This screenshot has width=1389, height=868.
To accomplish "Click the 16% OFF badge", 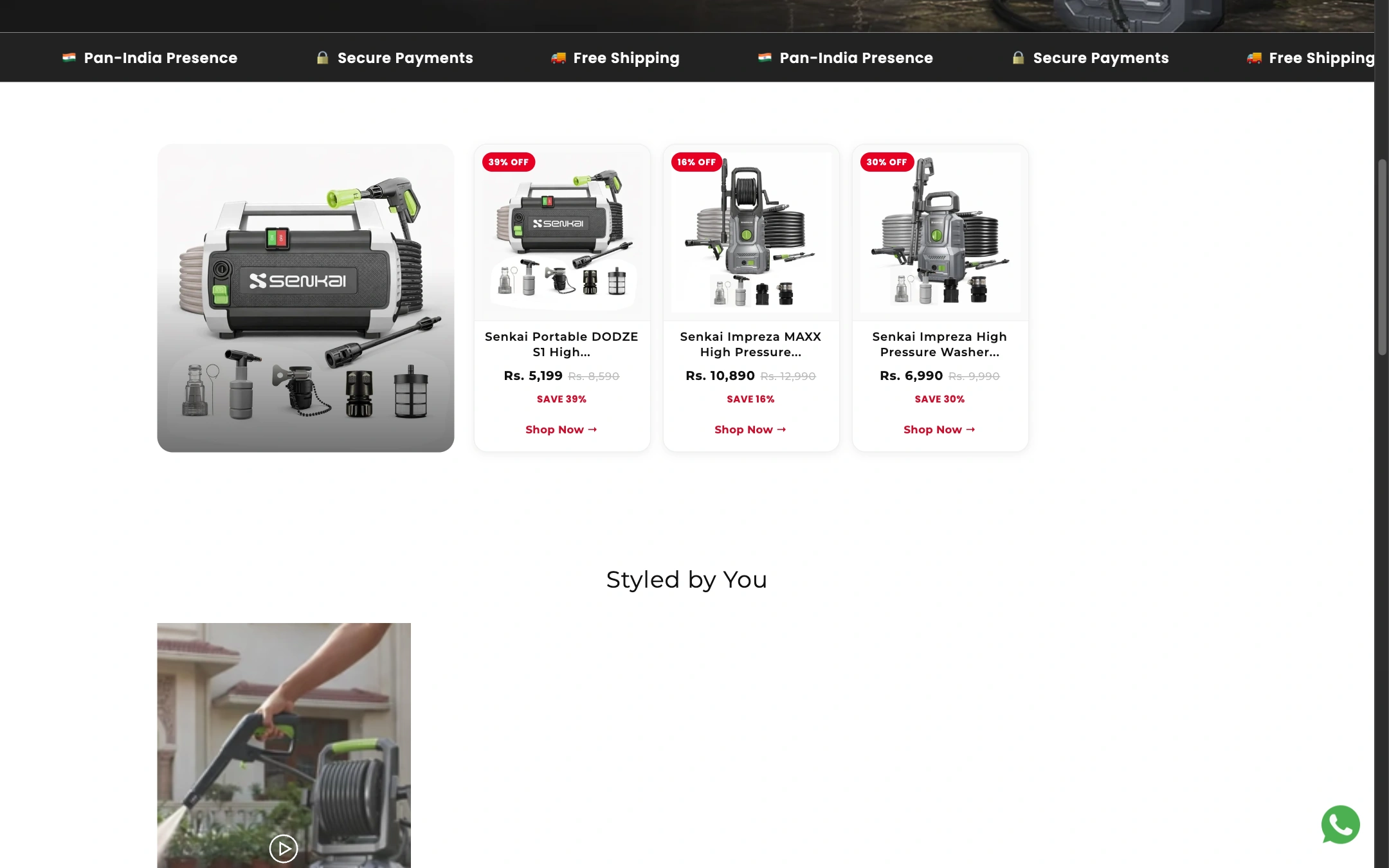I will click(697, 162).
